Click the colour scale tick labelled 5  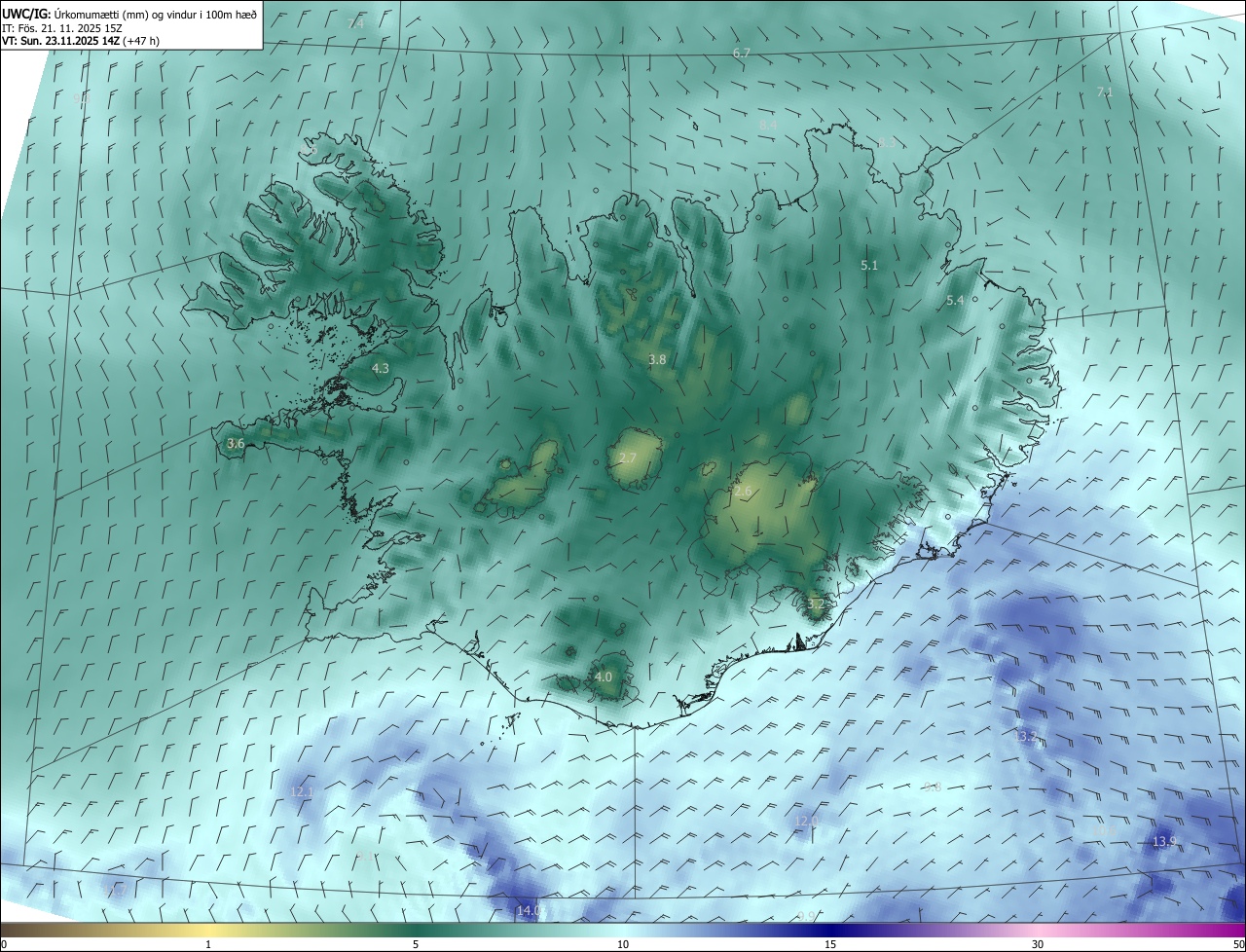click(x=416, y=944)
